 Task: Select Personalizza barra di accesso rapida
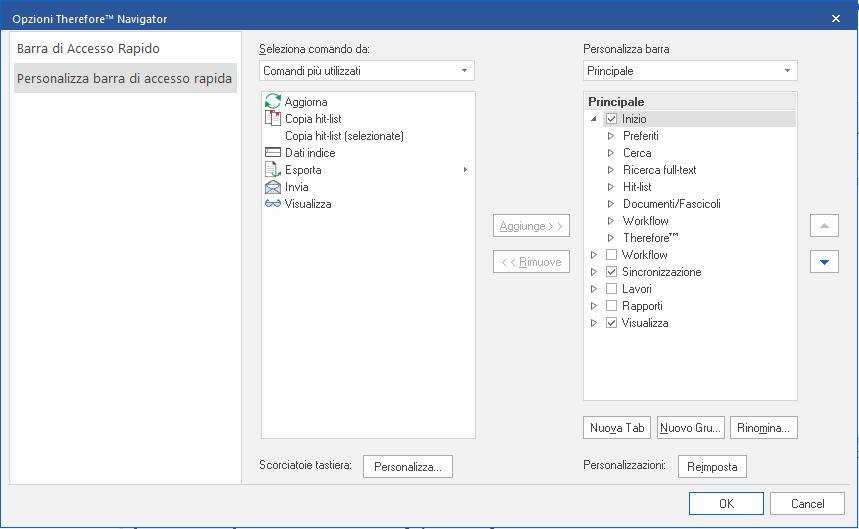click(x=125, y=78)
